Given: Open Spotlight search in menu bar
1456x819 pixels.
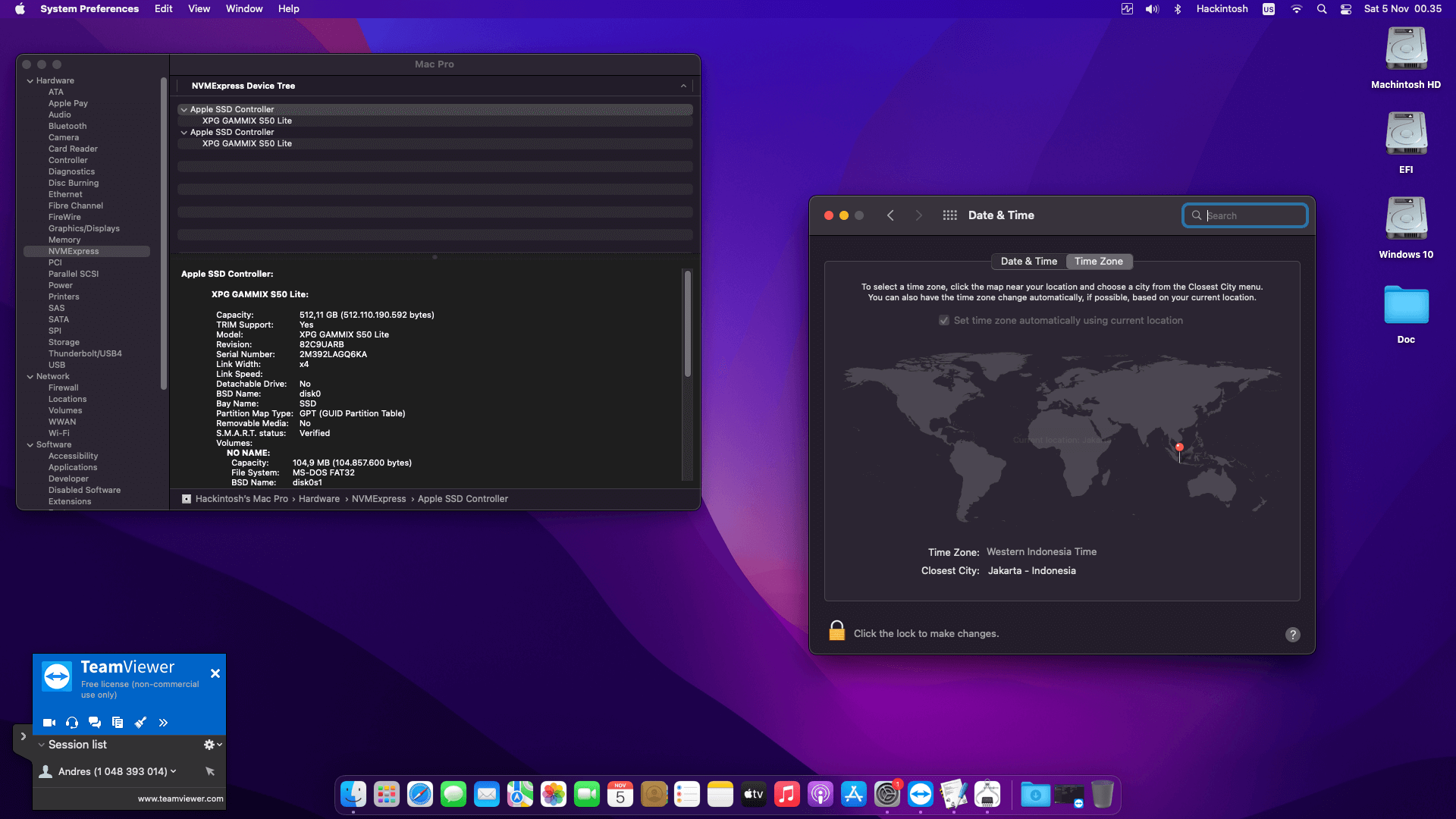Looking at the screenshot, I should coord(1322,9).
